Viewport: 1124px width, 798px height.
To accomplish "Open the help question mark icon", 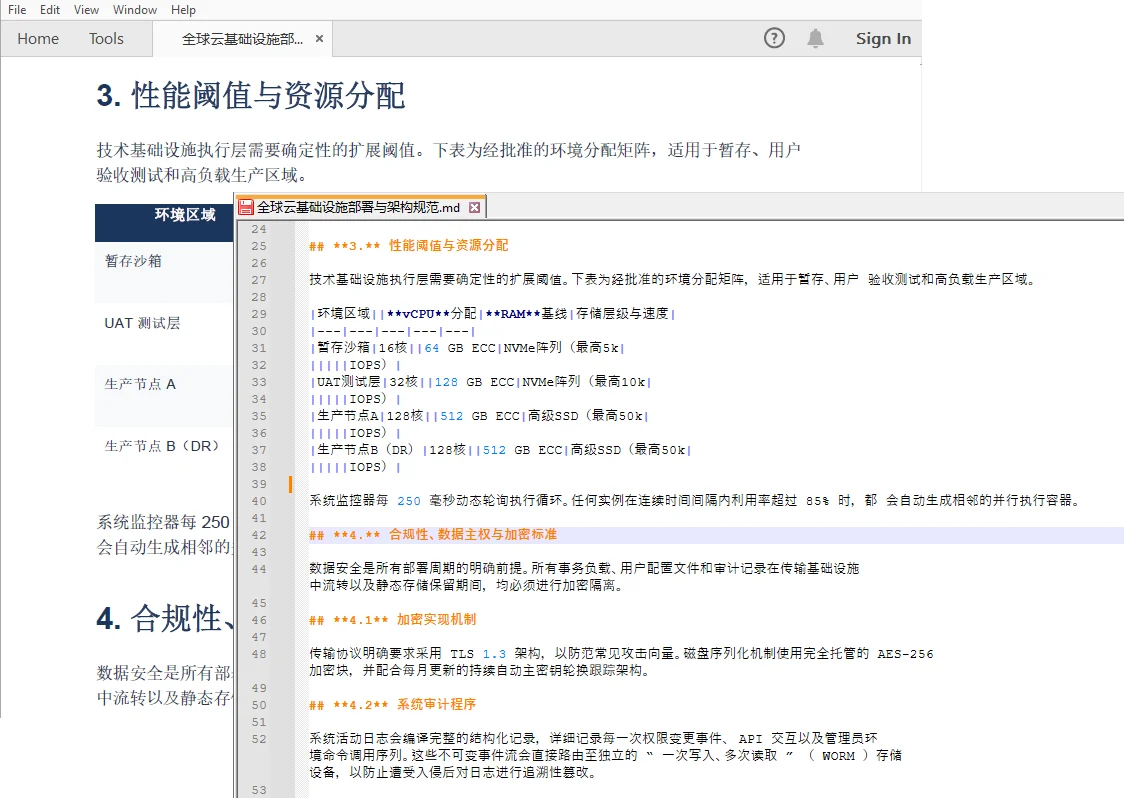I will click(774, 38).
